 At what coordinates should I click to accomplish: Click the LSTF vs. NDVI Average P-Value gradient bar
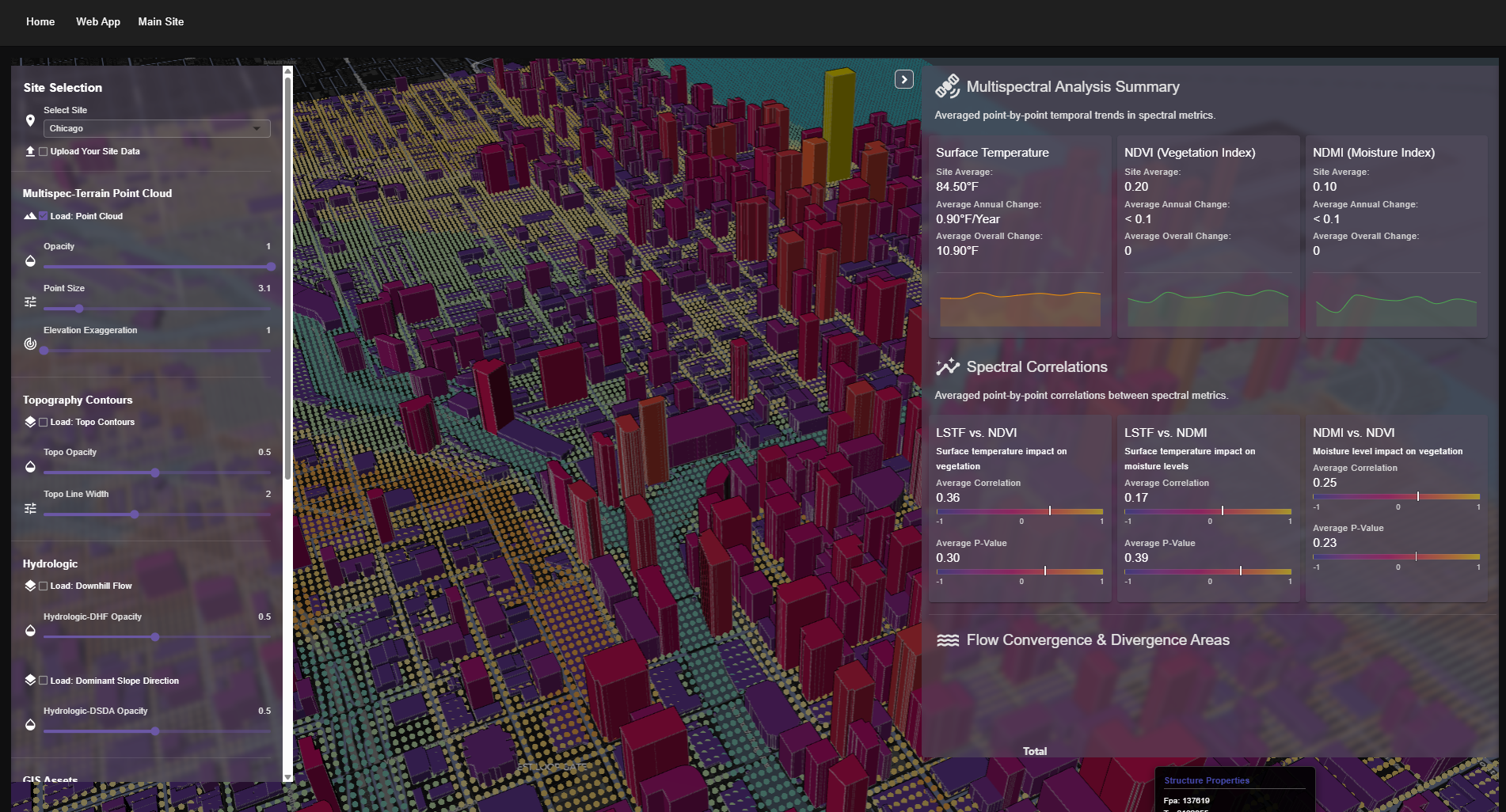(1020, 571)
